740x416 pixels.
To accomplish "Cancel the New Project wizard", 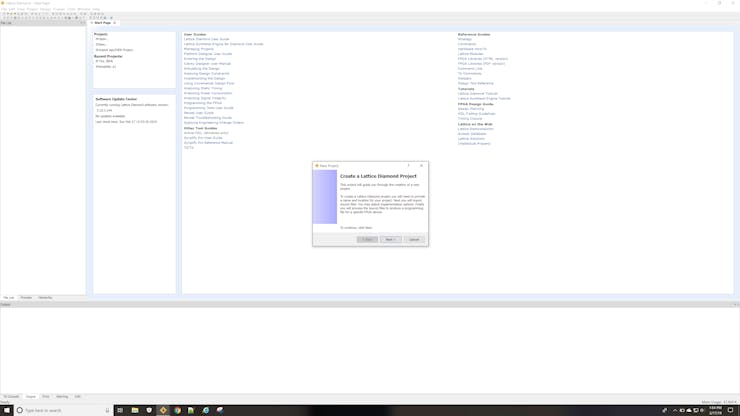I will (x=414, y=239).
